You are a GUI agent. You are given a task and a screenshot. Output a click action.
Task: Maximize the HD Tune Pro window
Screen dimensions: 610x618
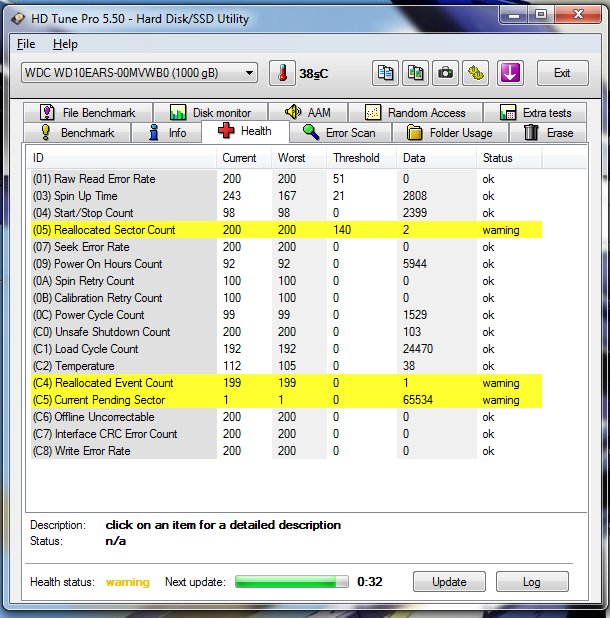[541, 15]
